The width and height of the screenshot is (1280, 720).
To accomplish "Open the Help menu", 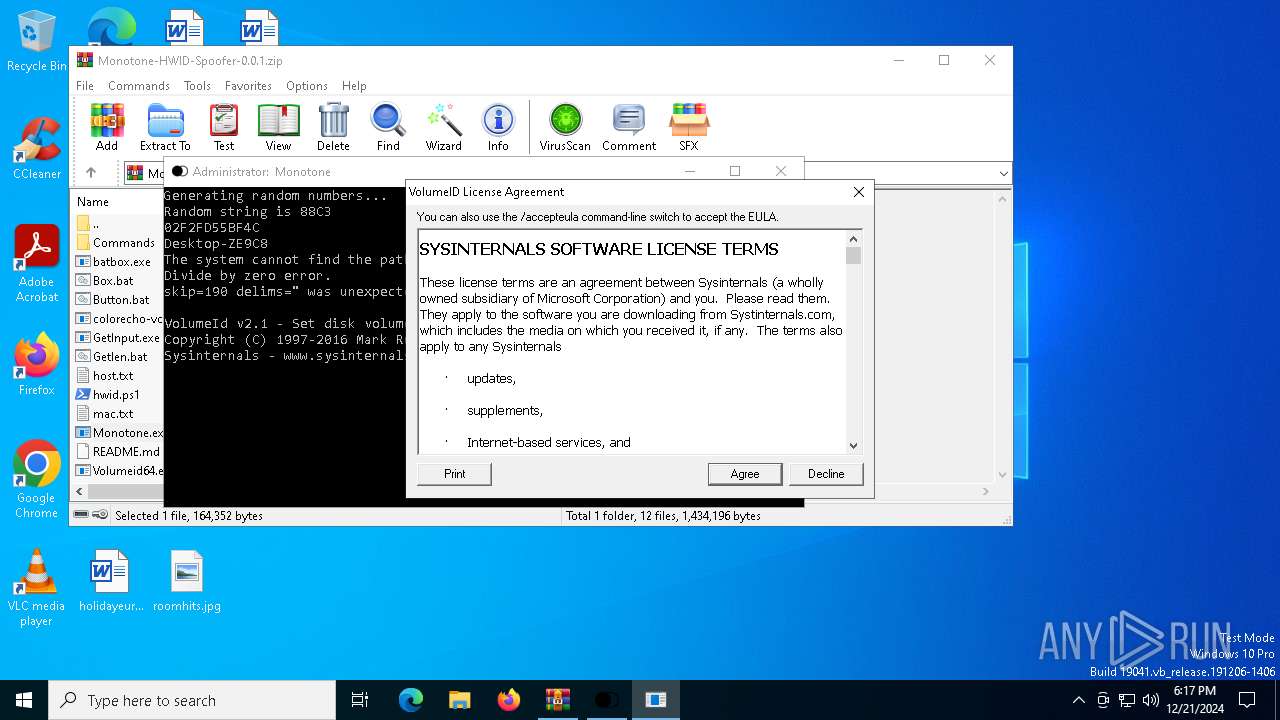I will tap(354, 86).
